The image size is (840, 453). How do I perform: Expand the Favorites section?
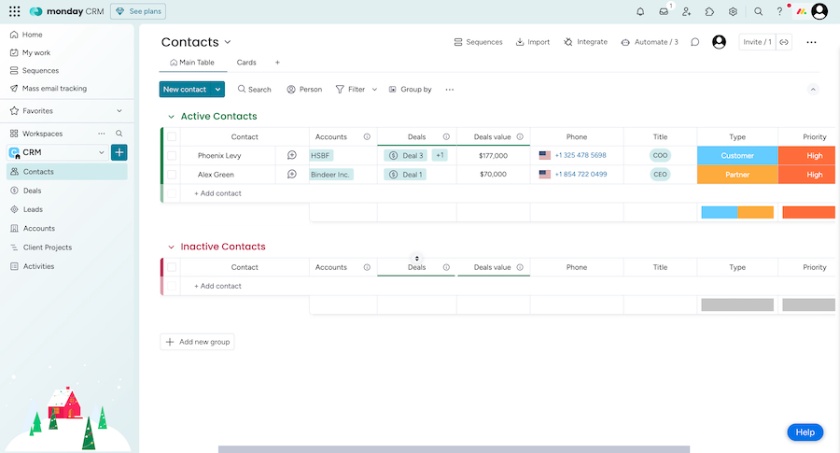click(x=119, y=111)
